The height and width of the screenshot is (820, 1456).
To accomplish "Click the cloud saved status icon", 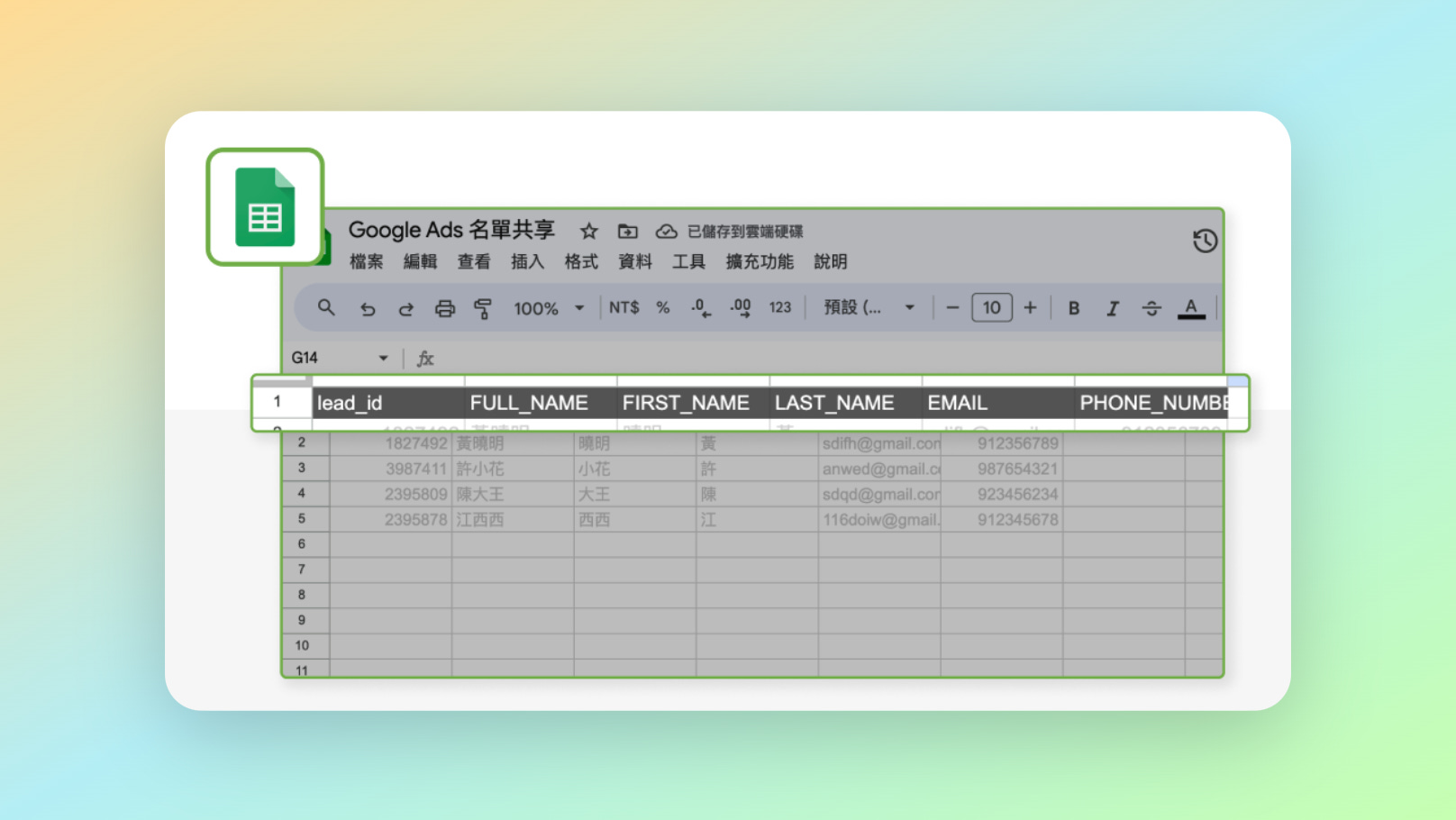I will coord(666,232).
